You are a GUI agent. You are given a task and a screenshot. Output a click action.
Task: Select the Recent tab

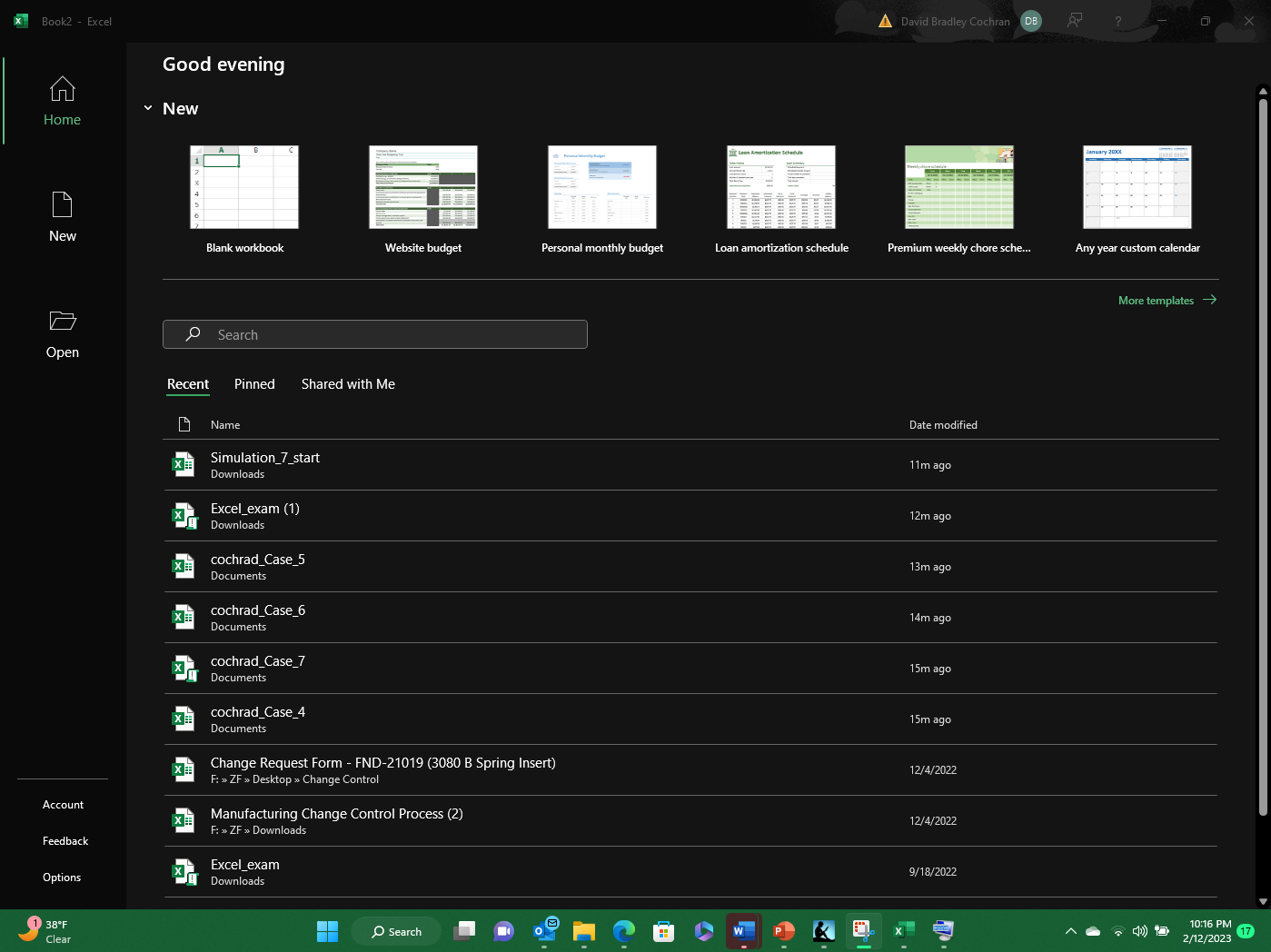[x=187, y=384]
